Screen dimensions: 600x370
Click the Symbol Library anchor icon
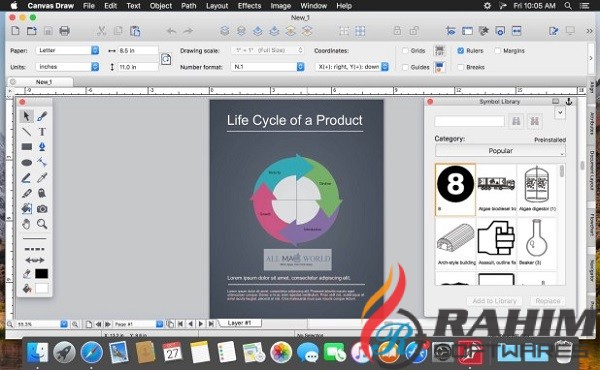(569, 101)
